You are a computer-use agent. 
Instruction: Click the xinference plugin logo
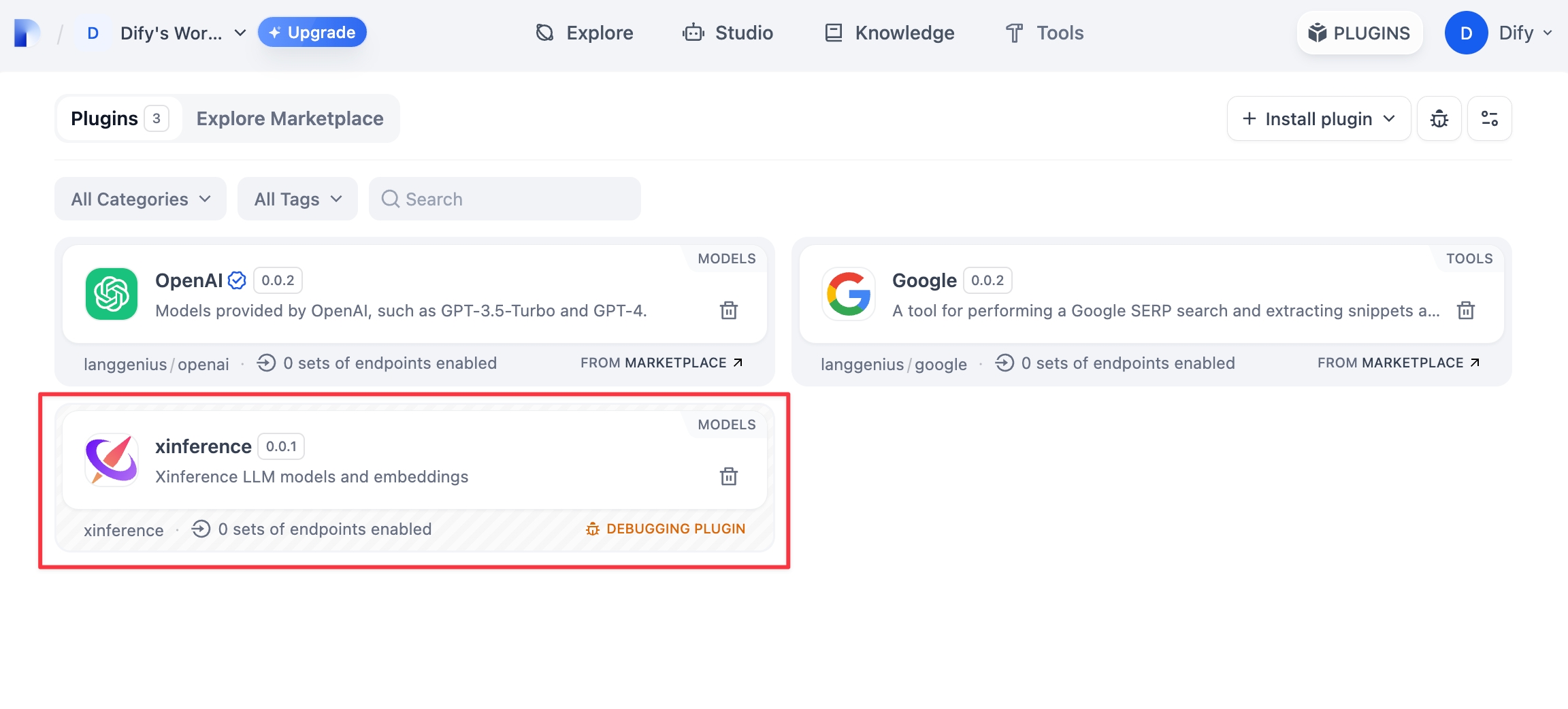[112, 460]
